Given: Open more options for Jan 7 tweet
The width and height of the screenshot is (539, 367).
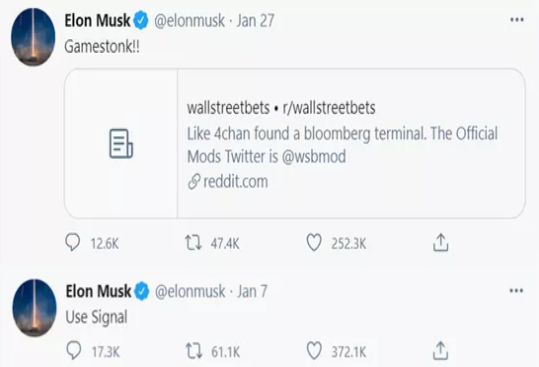Looking at the screenshot, I should [516, 291].
